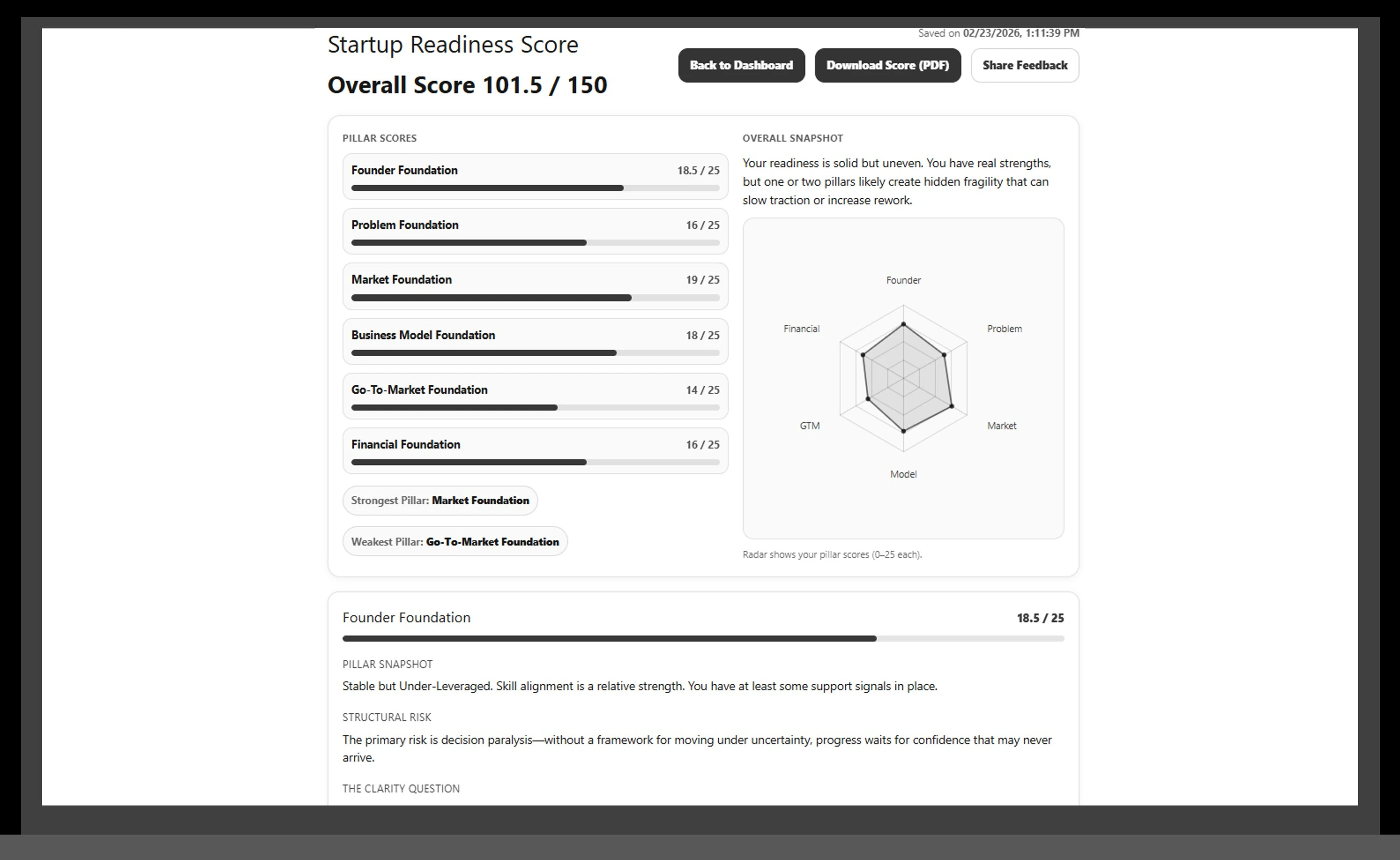Click the Overall Score 101.5 / 150 heading

click(x=467, y=86)
